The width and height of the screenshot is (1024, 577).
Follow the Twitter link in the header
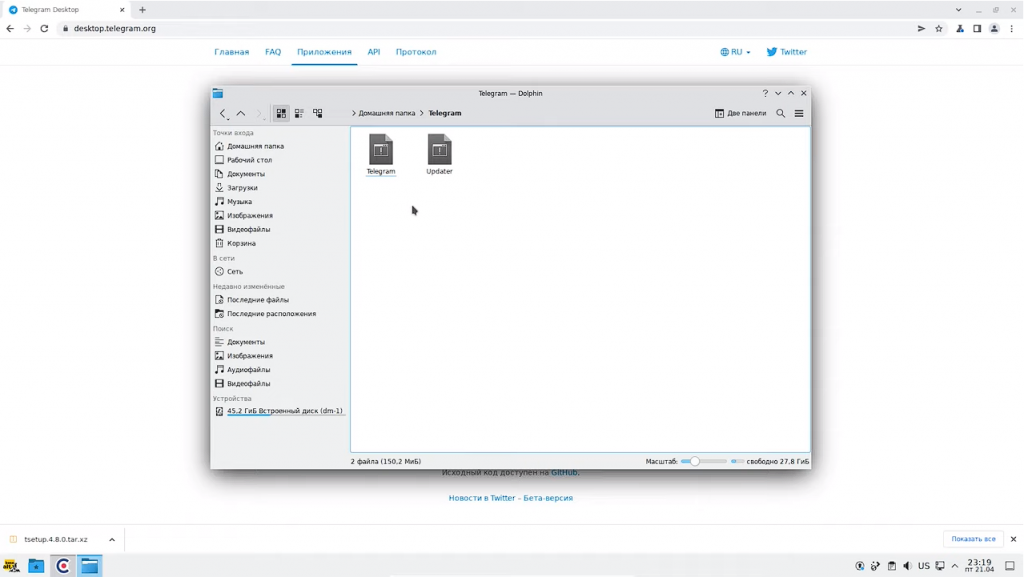coord(787,52)
